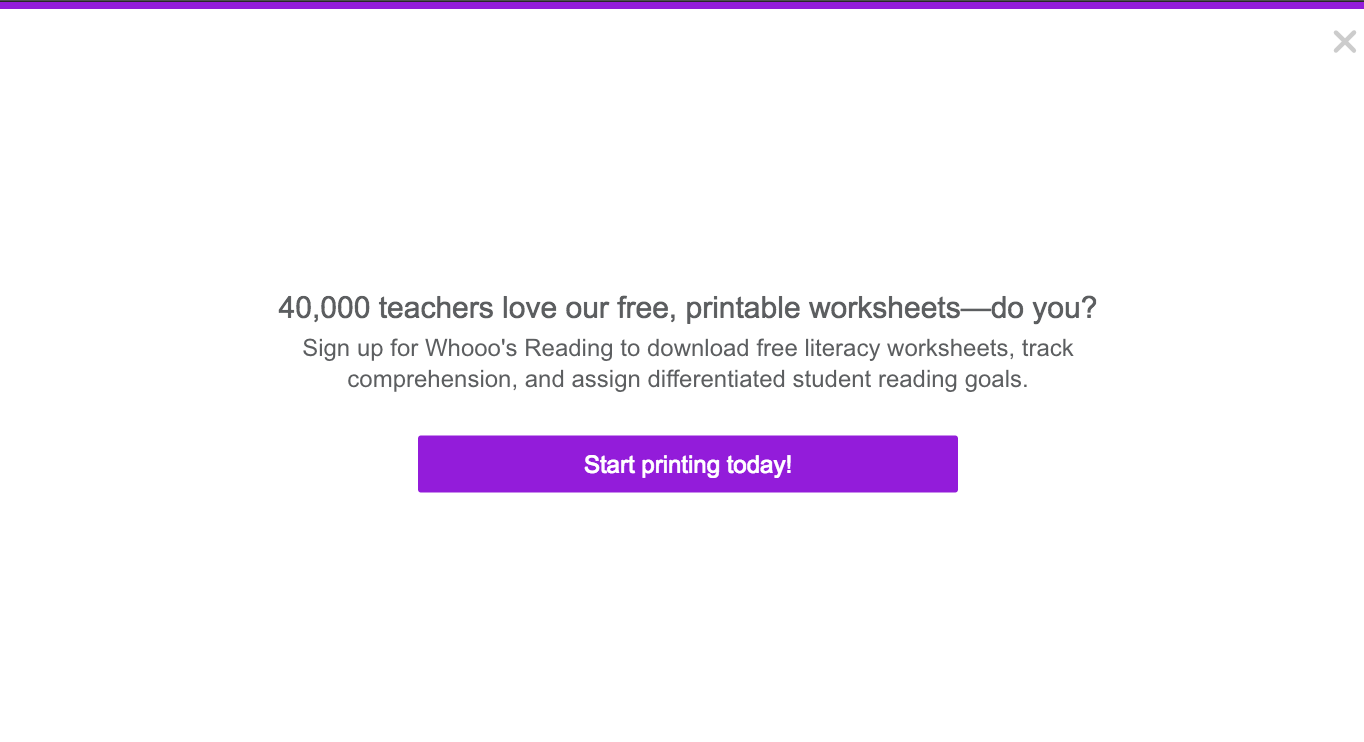Select the word "assign" in the description

(x=606, y=380)
